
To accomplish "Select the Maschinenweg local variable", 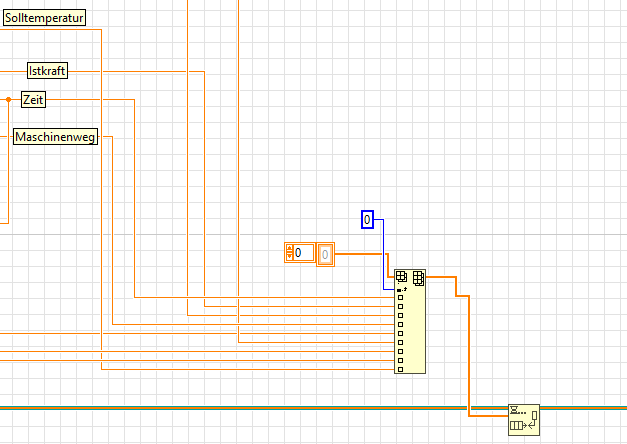I will coord(56,137).
